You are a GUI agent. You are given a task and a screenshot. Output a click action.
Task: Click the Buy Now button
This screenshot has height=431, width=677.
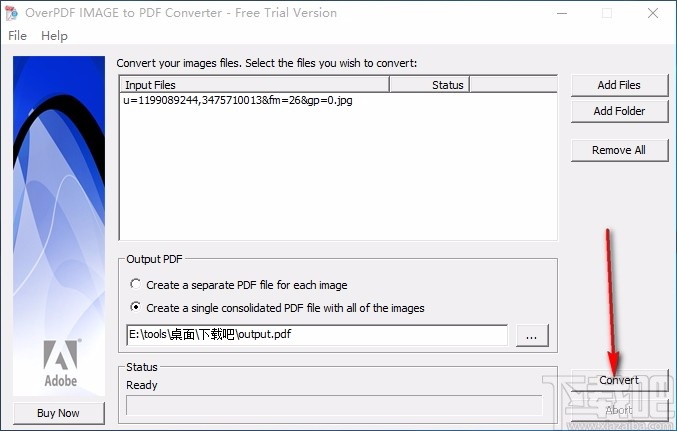click(x=58, y=413)
